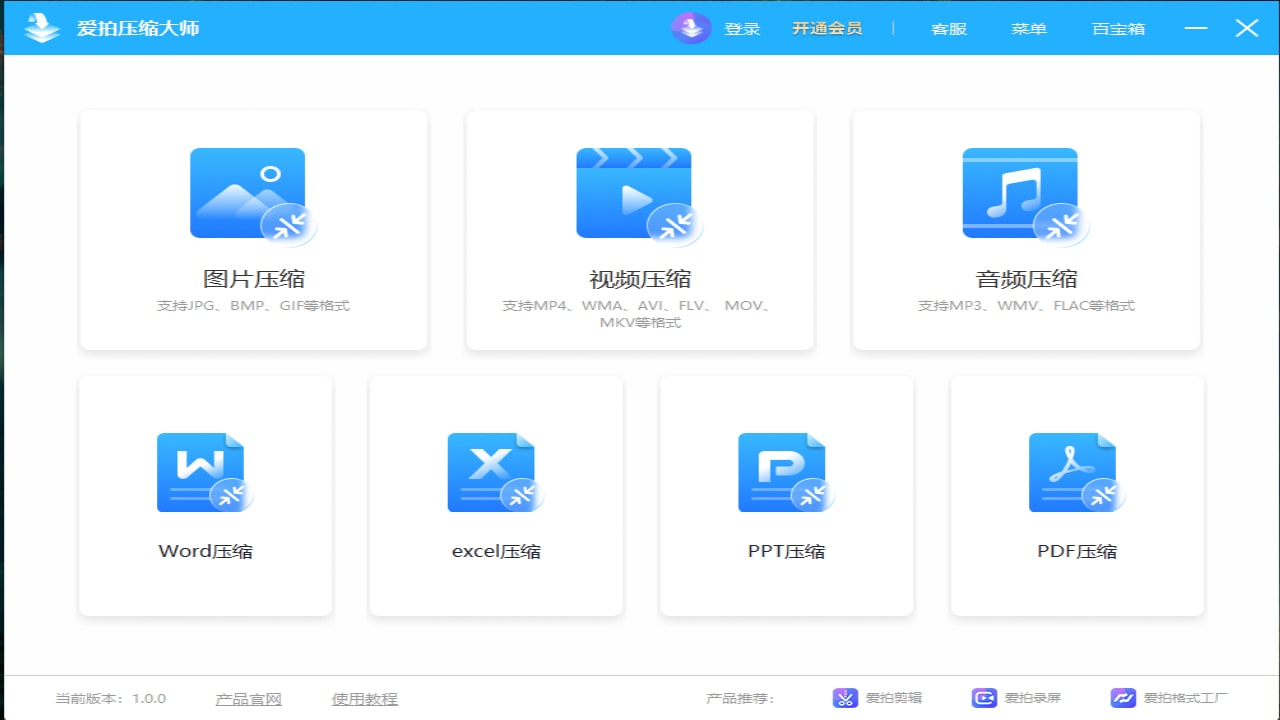The width and height of the screenshot is (1280, 720).
Task: Select the 音频压缩 title text
Action: 1026,279
